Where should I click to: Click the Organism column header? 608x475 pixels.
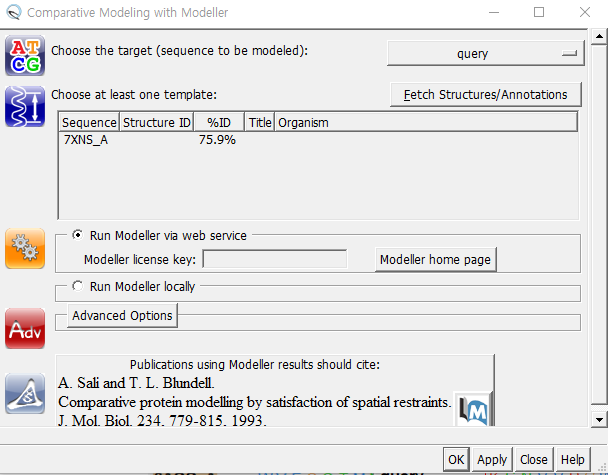[x=426, y=123]
